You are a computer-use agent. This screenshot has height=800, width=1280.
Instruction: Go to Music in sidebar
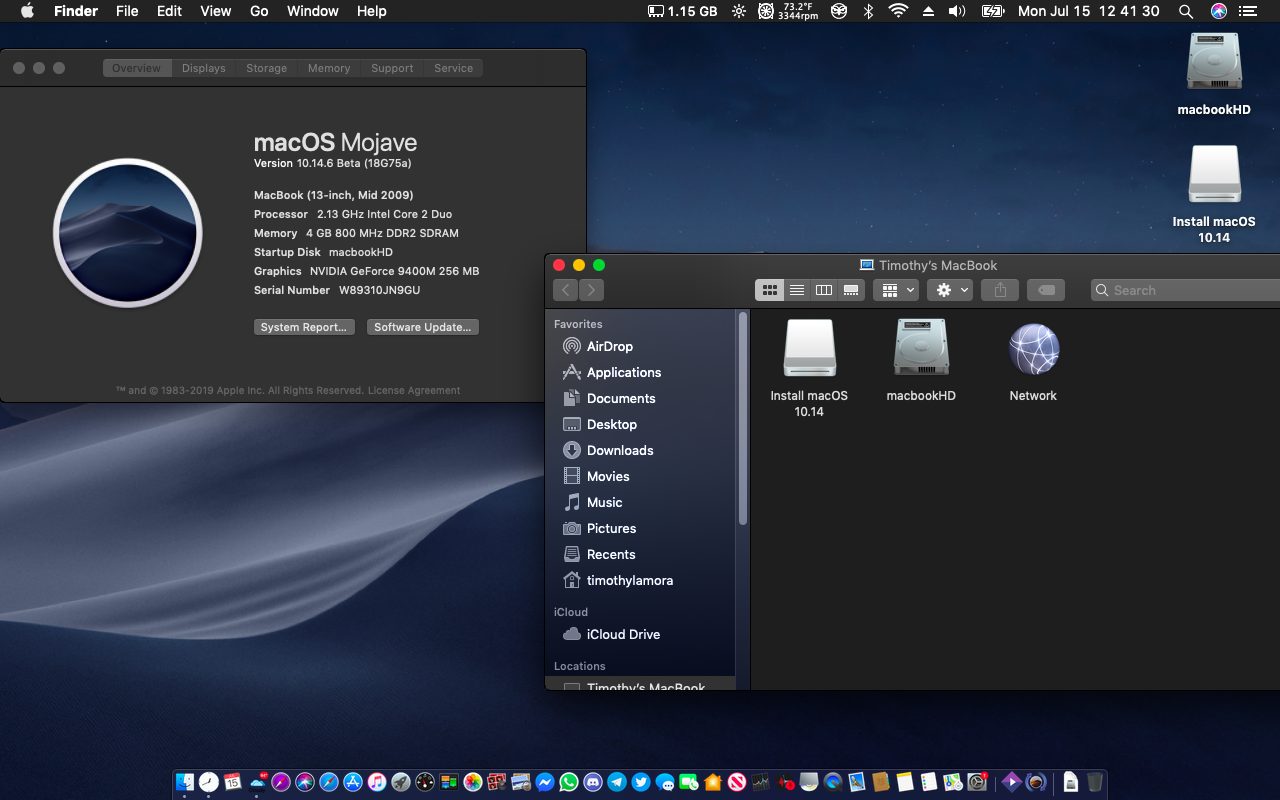coord(604,502)
